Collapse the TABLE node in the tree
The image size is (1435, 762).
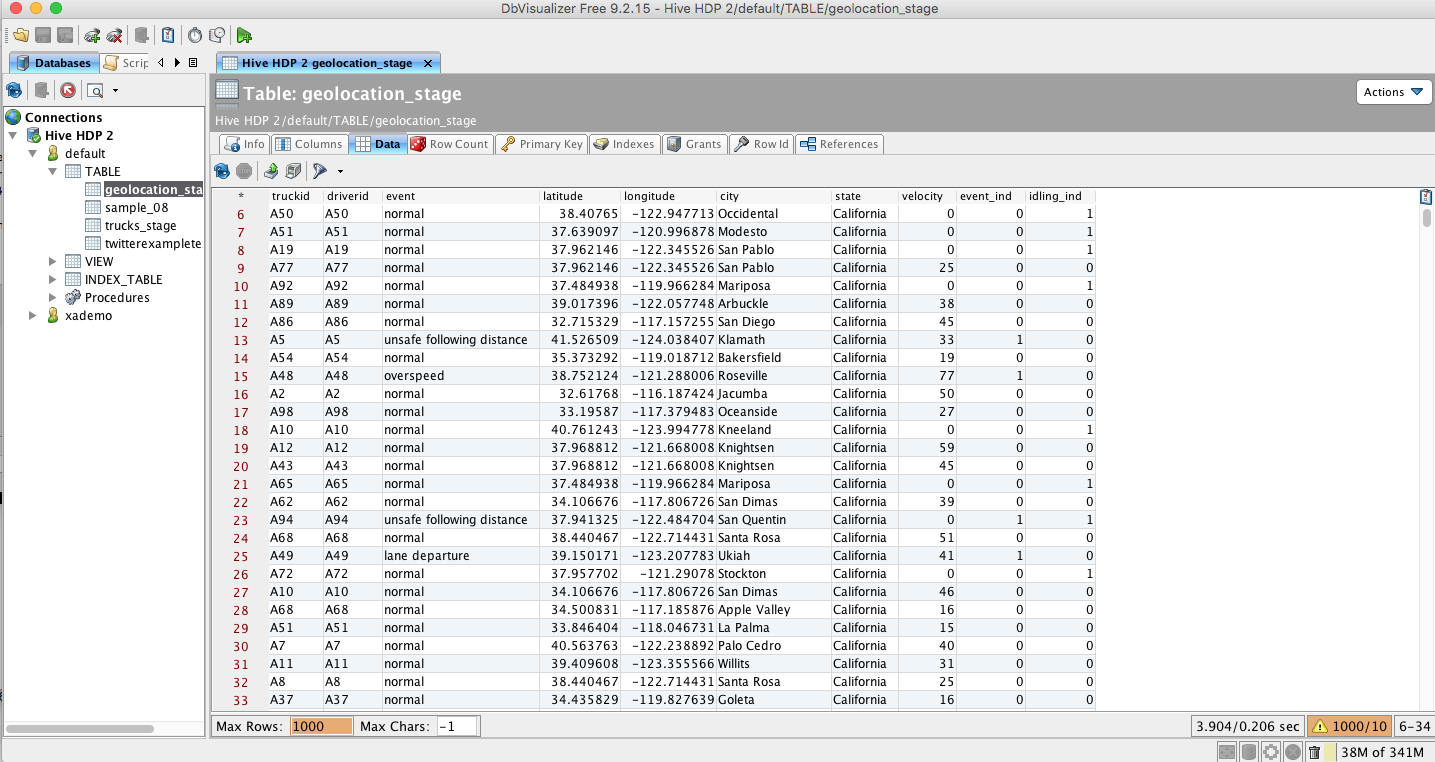tap(52, 170)
